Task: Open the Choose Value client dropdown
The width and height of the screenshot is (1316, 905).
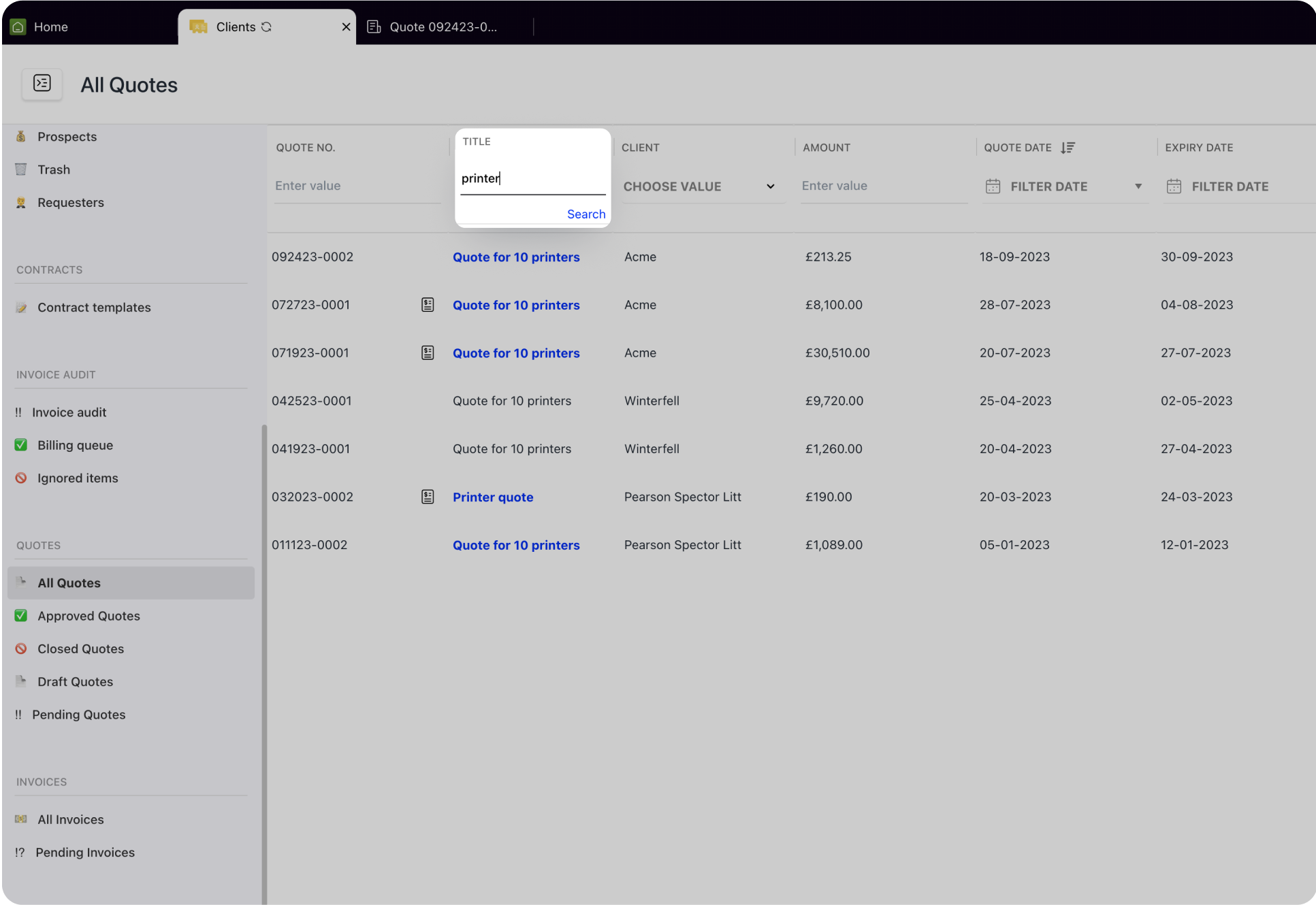Action: coord(701,186)
